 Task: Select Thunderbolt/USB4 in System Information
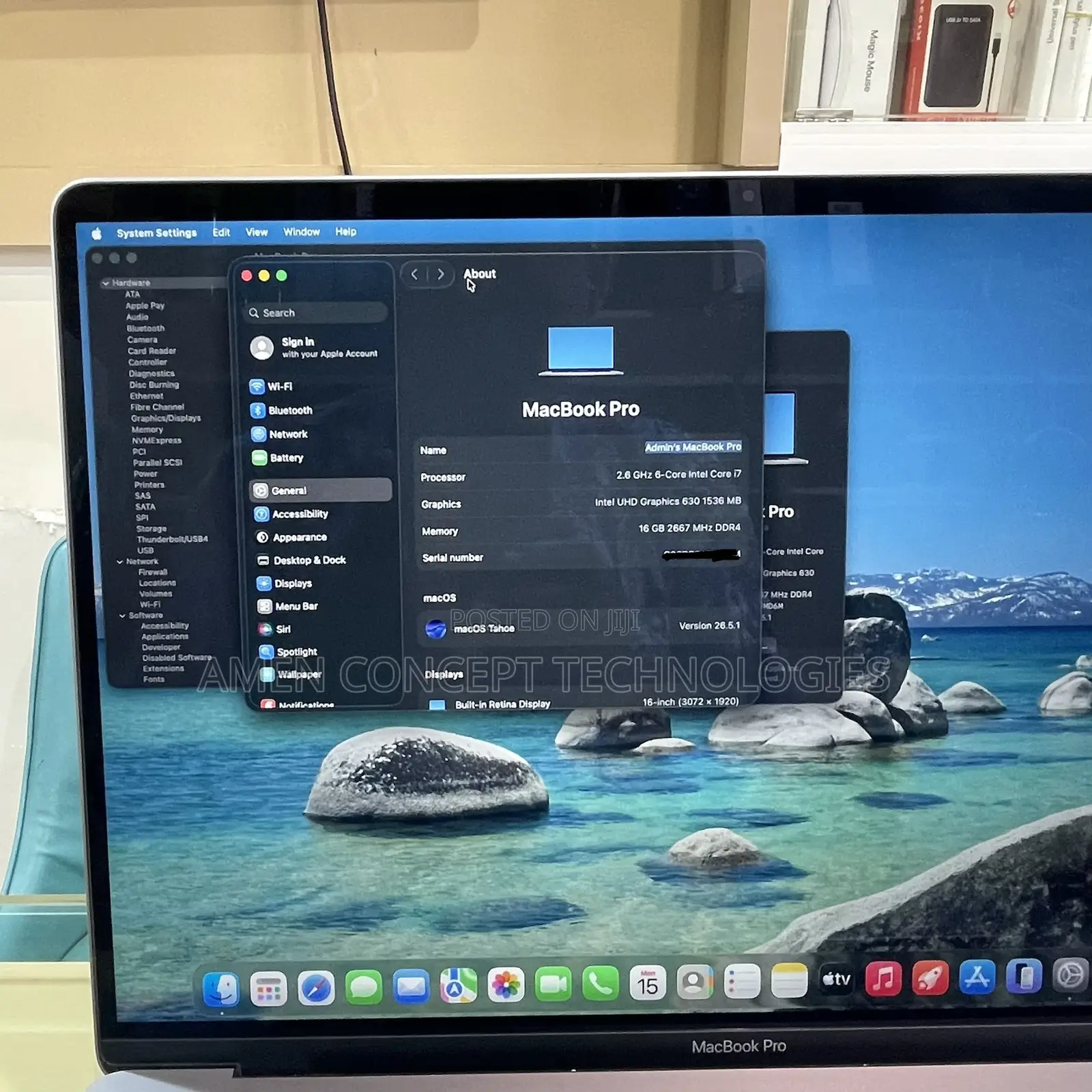(172, 539)
